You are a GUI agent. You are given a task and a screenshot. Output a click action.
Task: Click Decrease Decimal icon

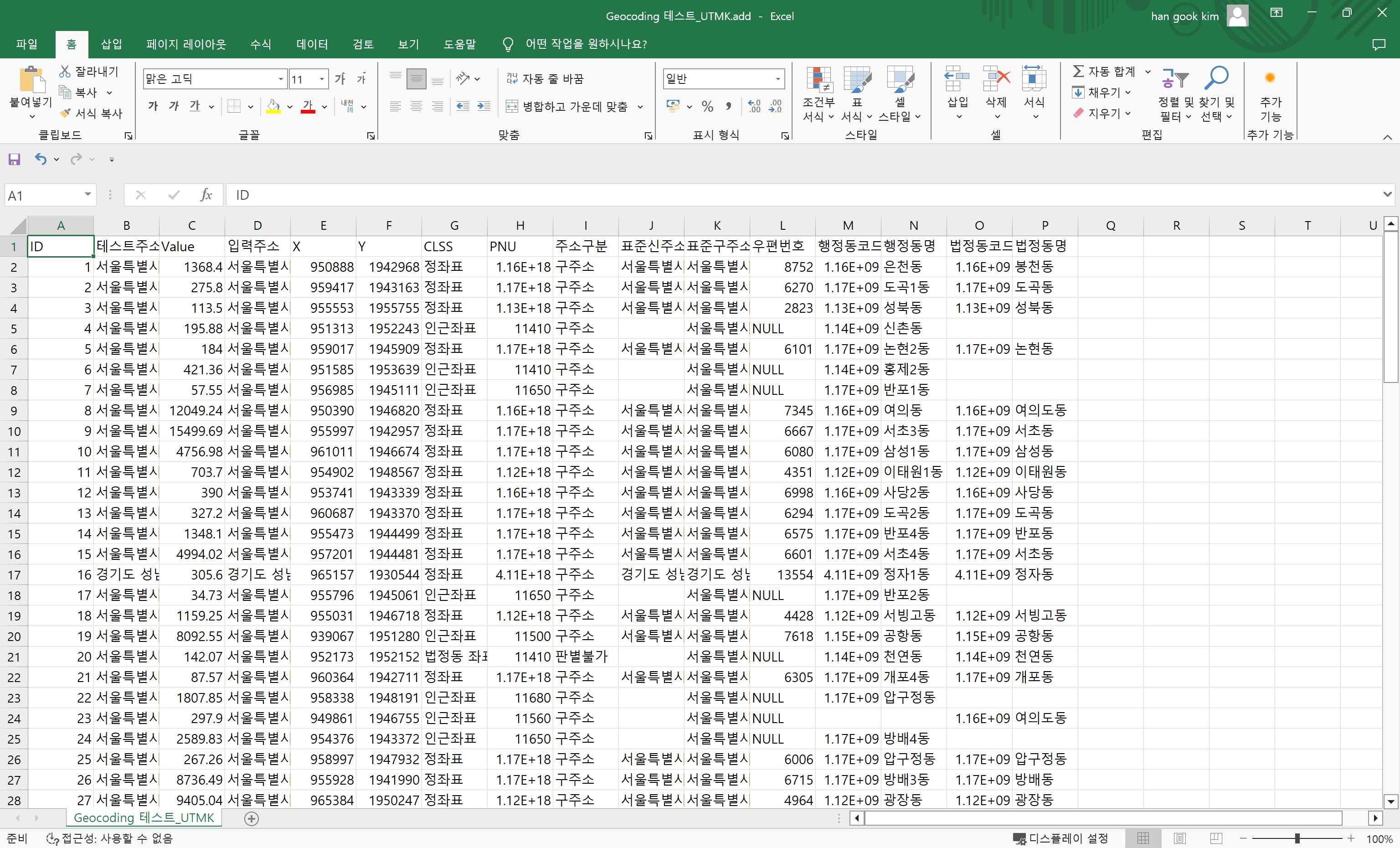775,106
